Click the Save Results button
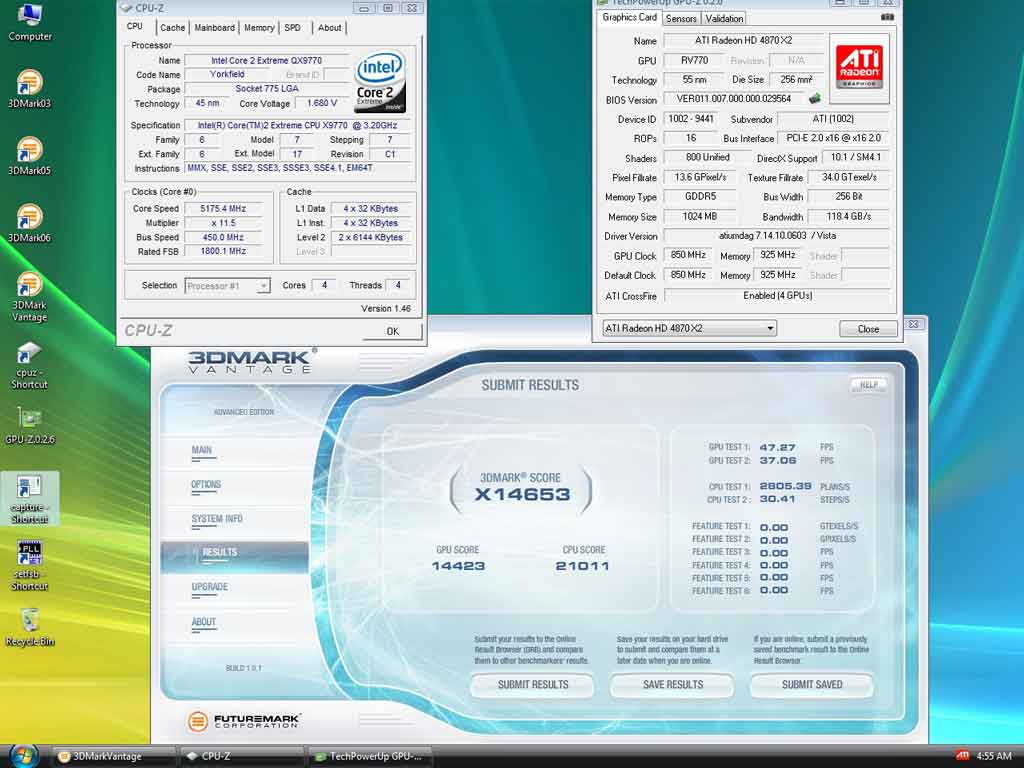1024x768 pixels. (672, 684)
